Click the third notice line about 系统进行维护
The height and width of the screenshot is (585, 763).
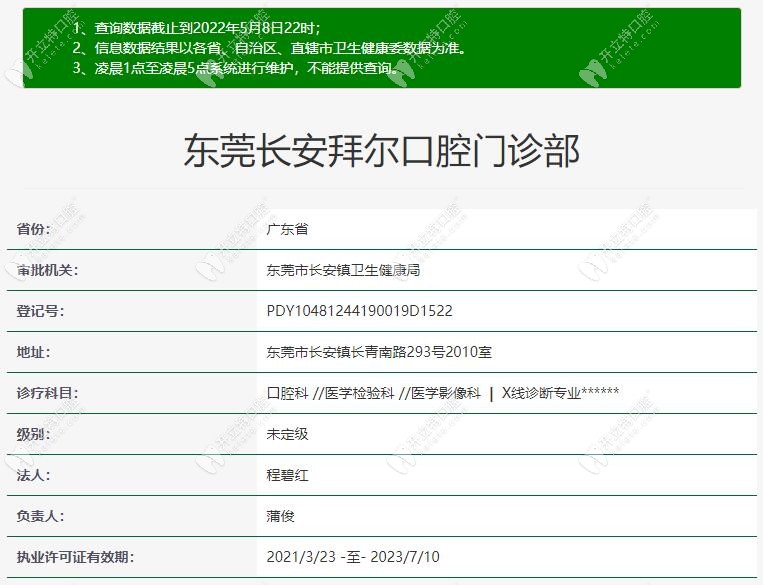236,68
